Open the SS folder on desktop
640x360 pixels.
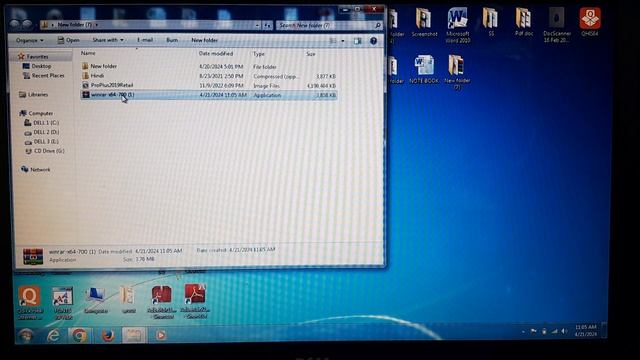click(x=490, y=22)
